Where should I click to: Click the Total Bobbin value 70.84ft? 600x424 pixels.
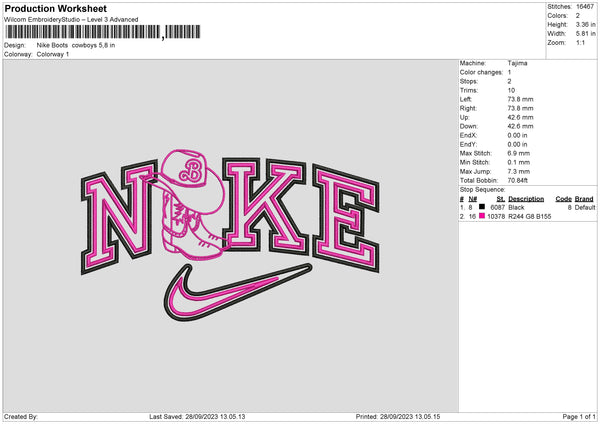(518, 180)
